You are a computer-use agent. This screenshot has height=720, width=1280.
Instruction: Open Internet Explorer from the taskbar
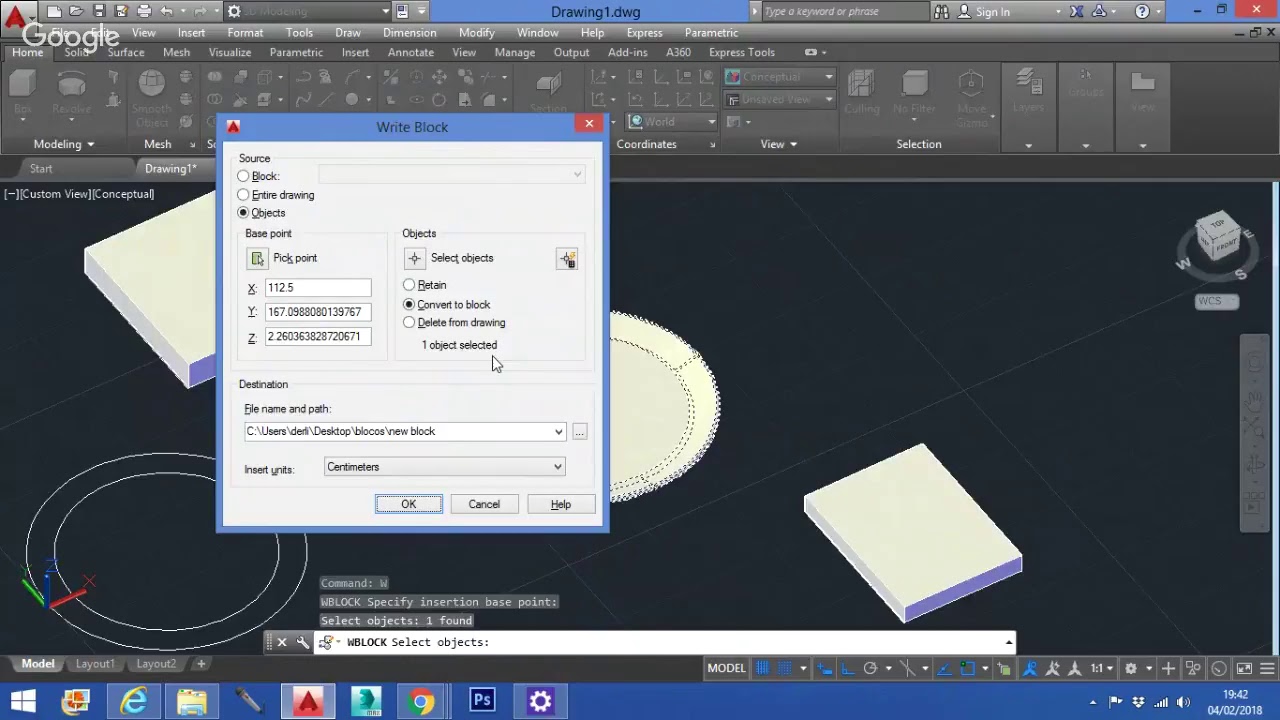pos(133,701)
